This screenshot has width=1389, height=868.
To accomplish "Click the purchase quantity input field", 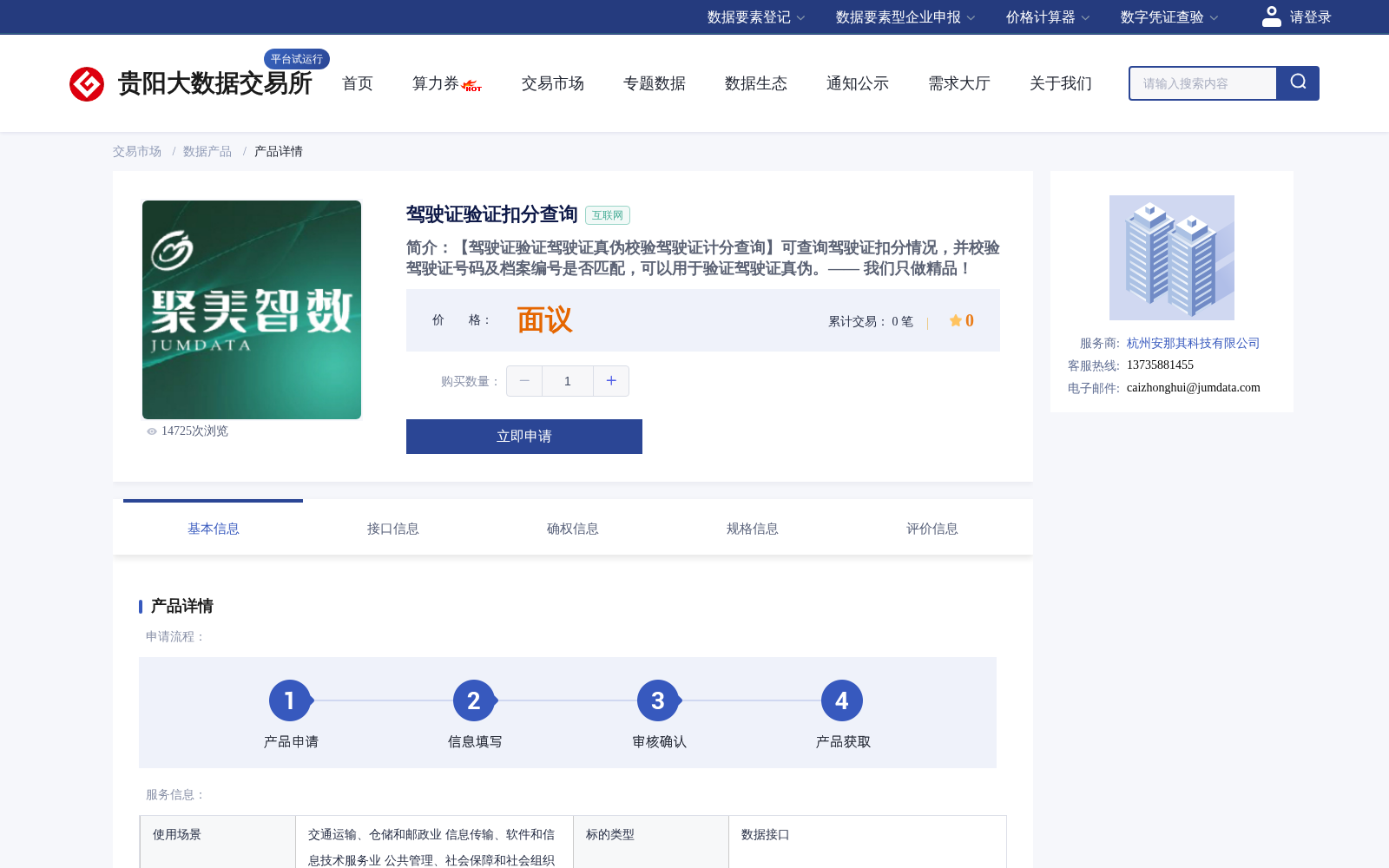I will pyautogui.click(x=568, y=381).
